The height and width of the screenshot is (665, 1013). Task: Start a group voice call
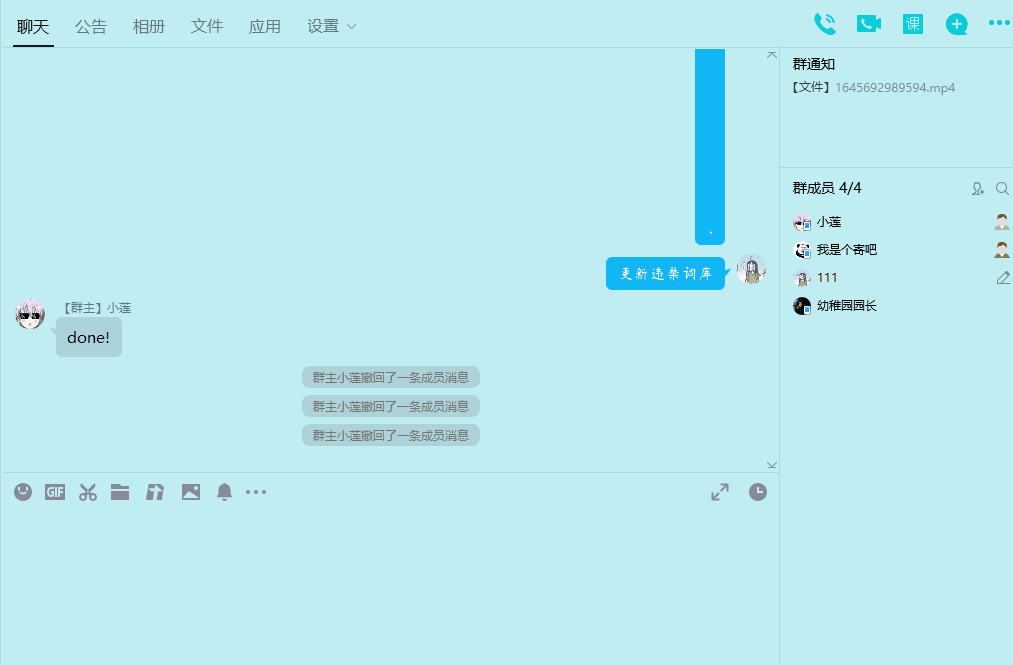tap(824, 24)
